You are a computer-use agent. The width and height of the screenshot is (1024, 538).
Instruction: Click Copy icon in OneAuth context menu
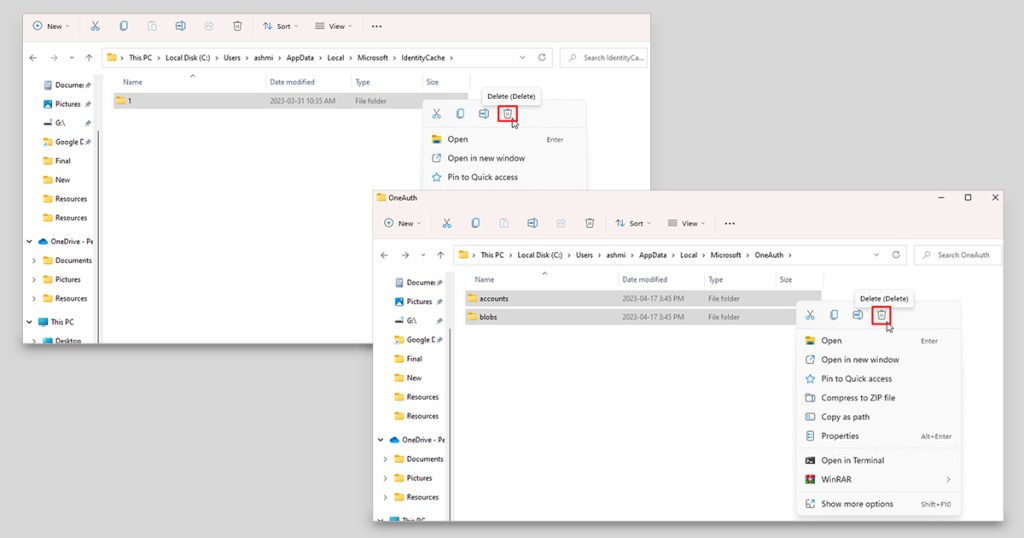pos(834,315)
